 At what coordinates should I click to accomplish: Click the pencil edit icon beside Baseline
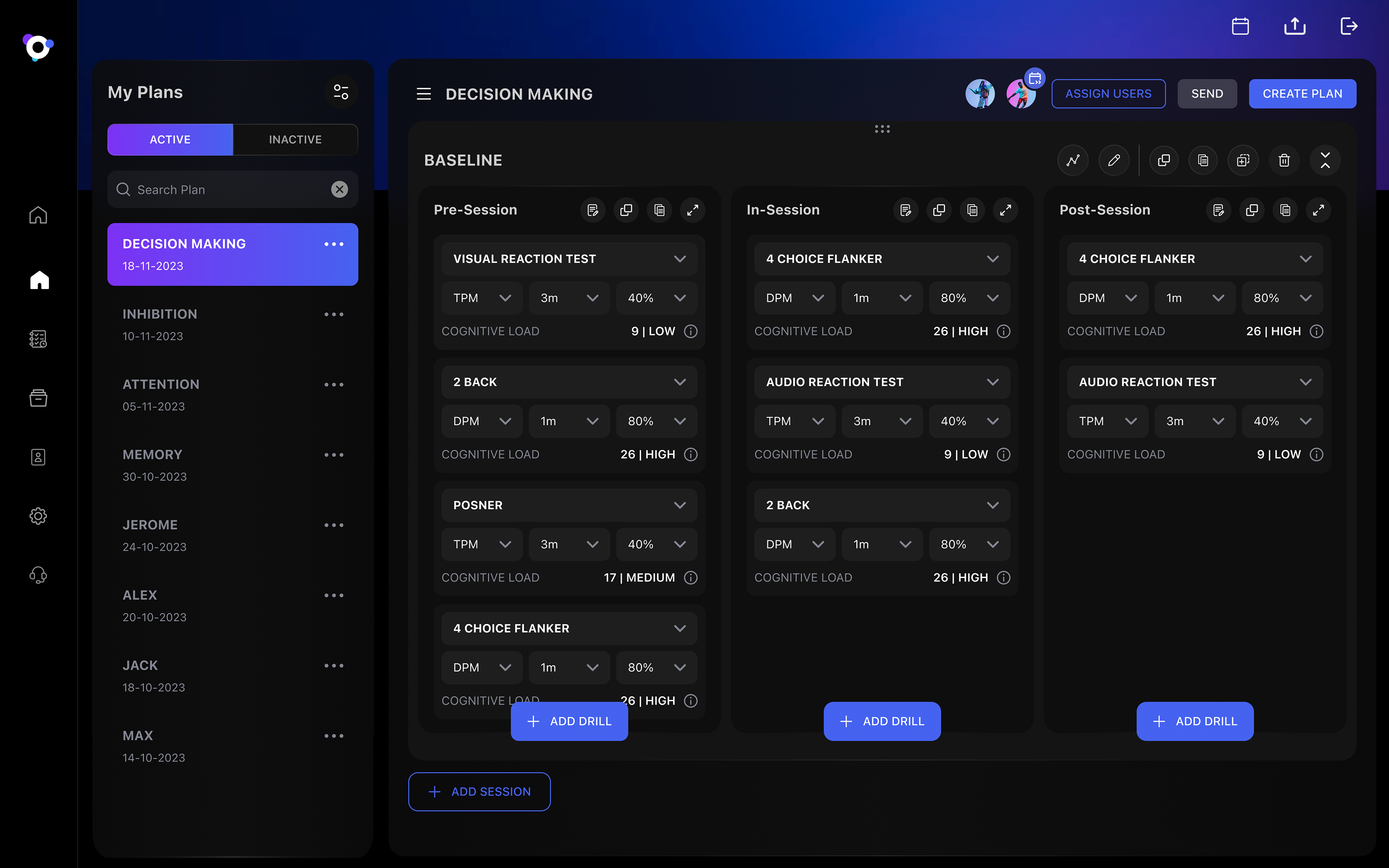[x=1113, y=160]
